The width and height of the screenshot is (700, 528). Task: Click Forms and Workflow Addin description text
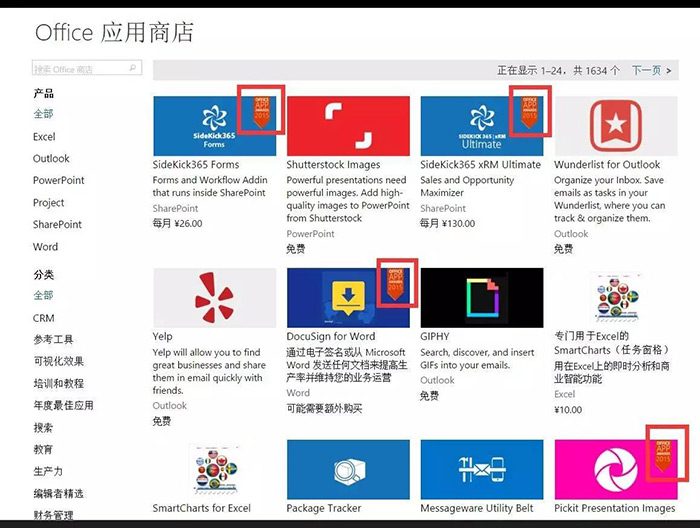click(x=210, y=187)
